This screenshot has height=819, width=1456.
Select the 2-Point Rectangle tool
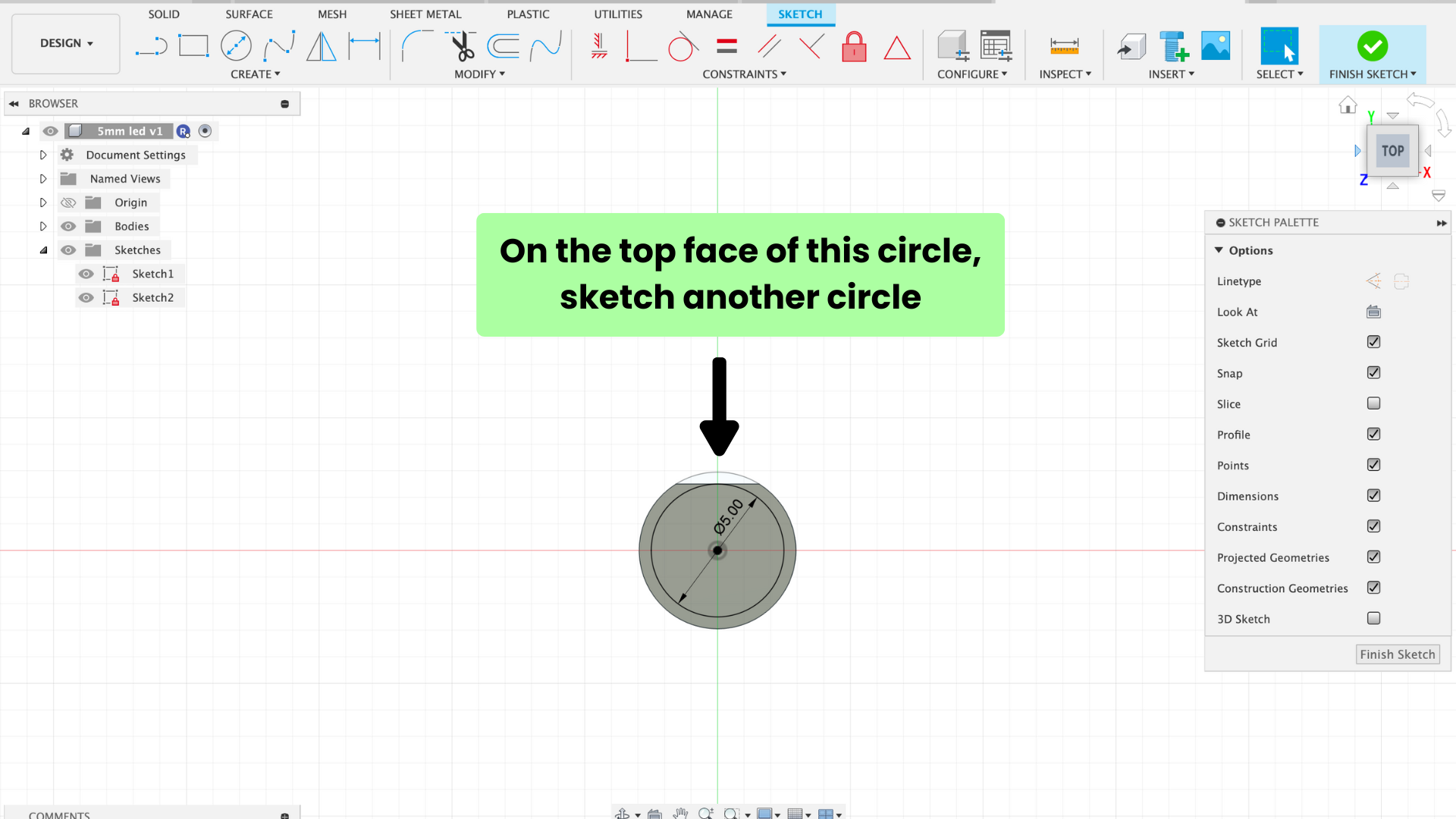tap(193, 46)
